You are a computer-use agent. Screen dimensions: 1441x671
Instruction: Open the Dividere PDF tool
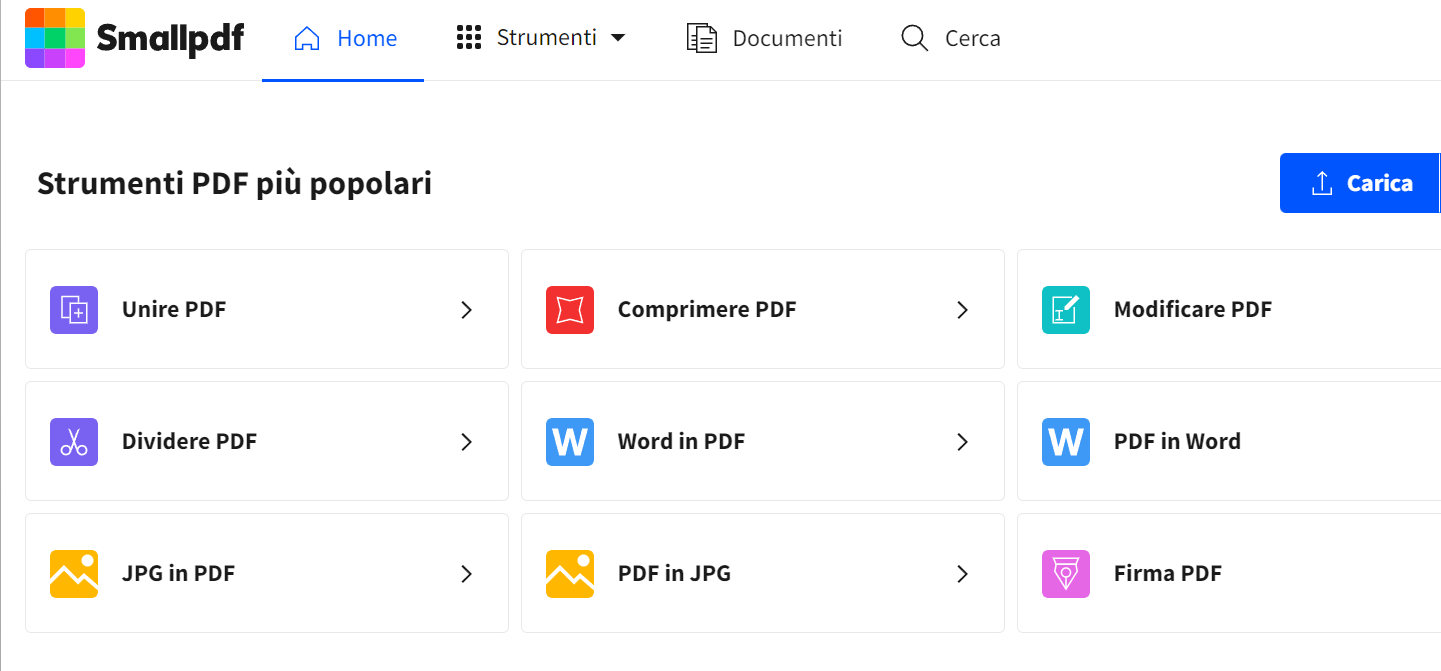pos(267,441)
